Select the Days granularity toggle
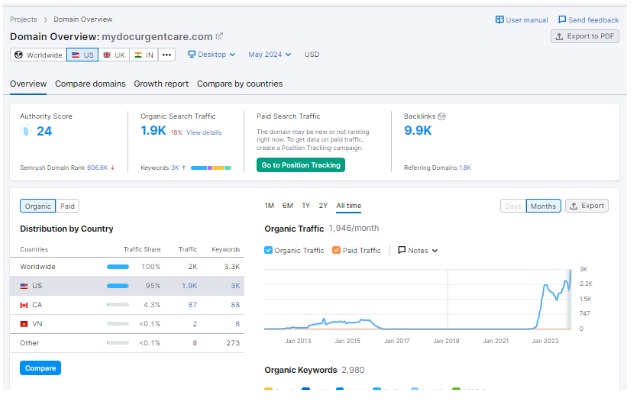632x400 pixels. pyautogui.click(x=513, y=206)
